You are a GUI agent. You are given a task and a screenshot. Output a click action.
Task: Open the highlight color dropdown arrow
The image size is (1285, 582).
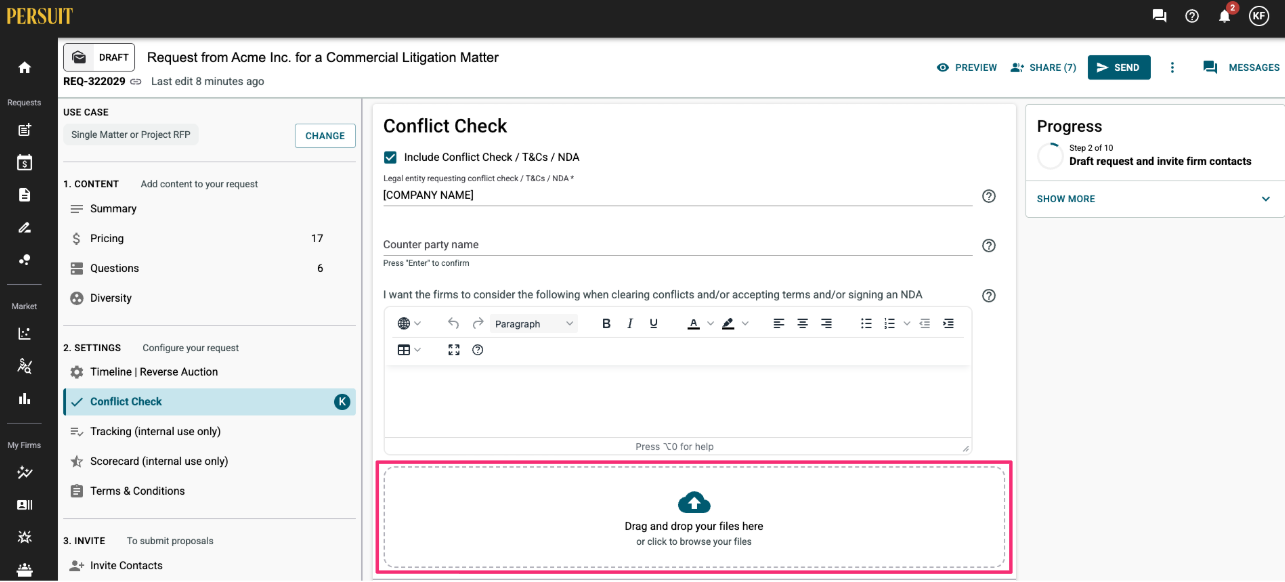tap(745, 323)
